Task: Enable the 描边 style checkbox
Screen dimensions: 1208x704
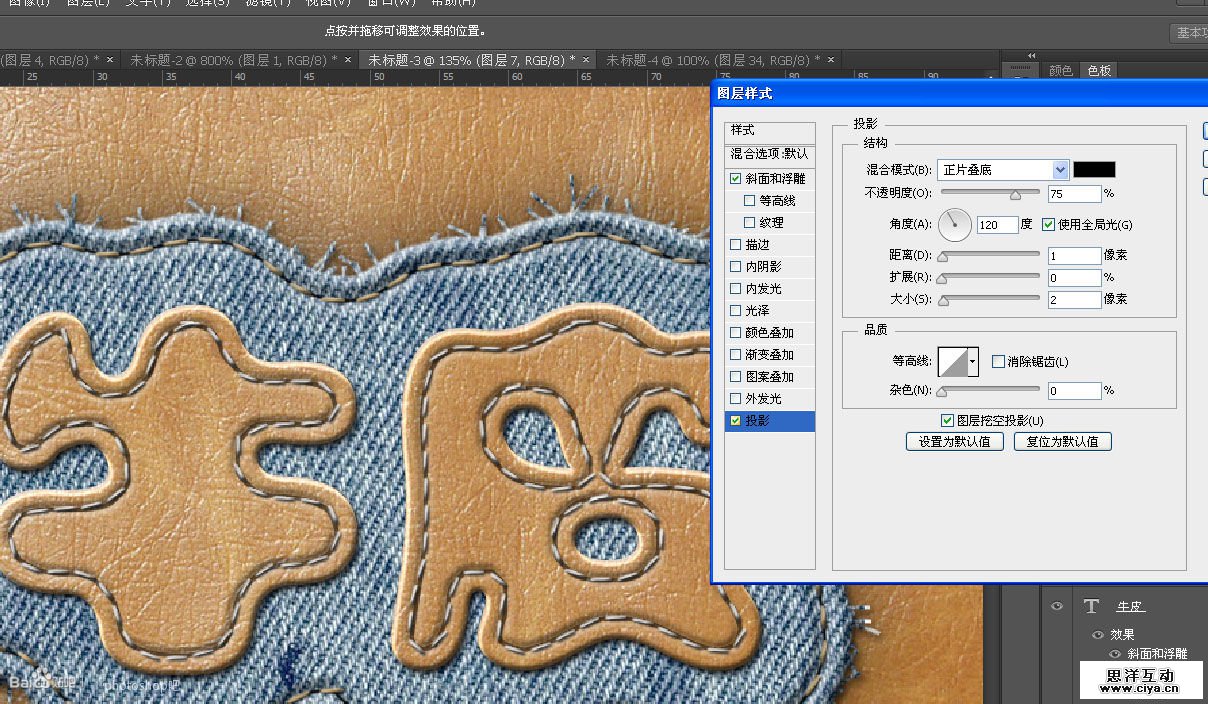Action: point(736,245)
